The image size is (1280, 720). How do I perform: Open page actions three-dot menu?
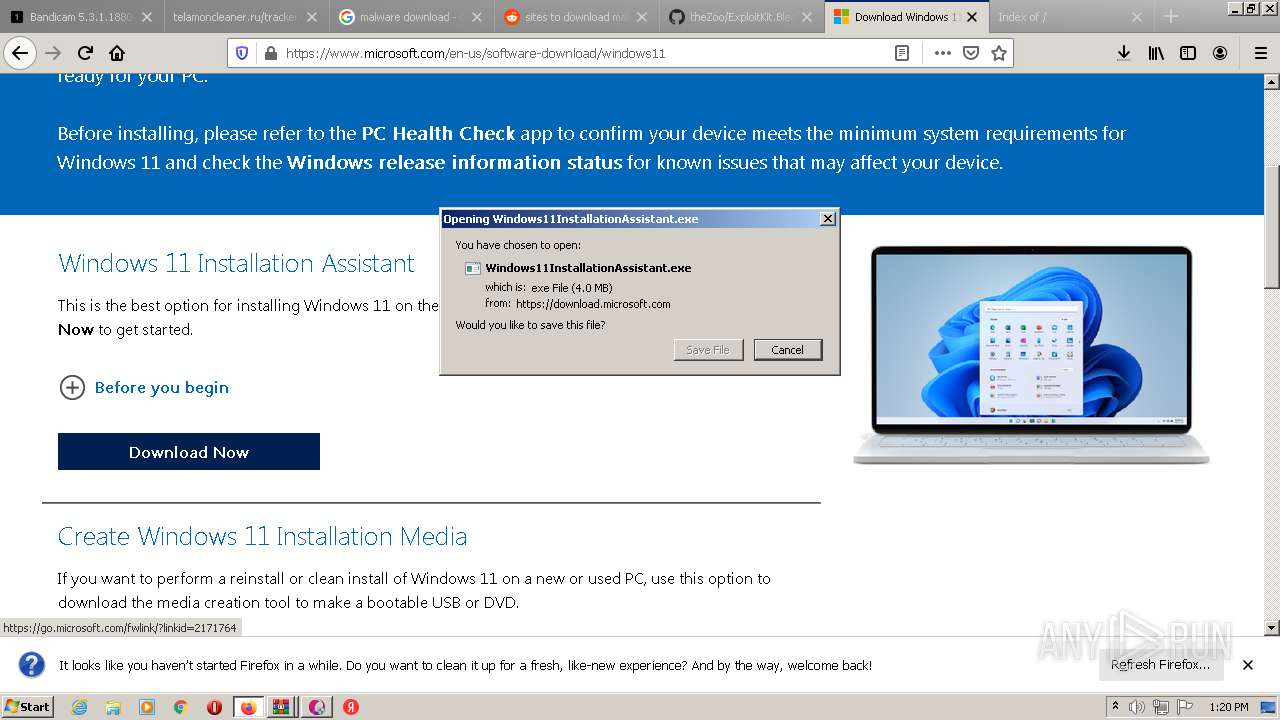pyautogui.click(x=942, y=53)
